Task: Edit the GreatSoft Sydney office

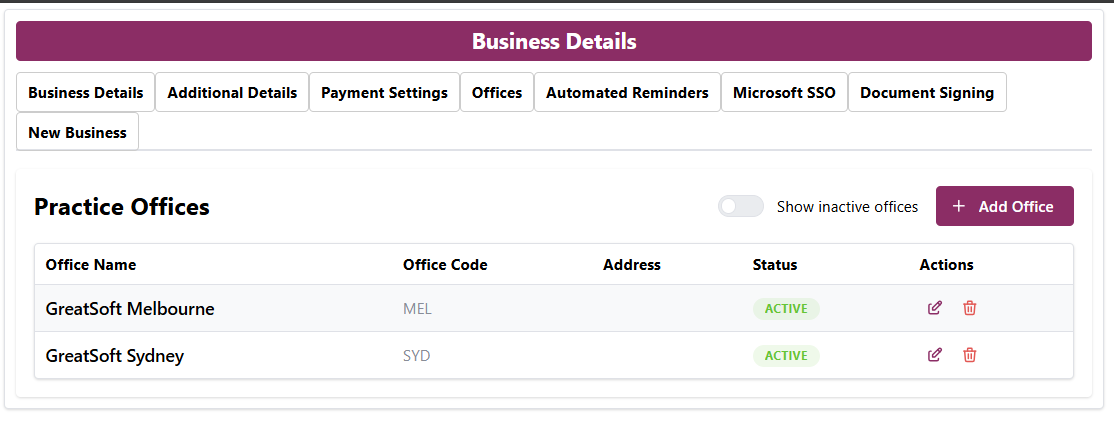Action: (935, 355)
